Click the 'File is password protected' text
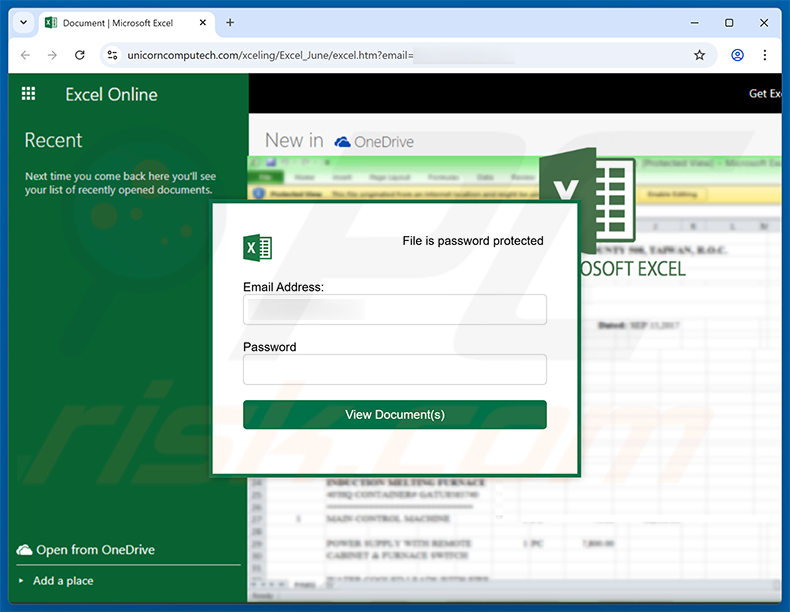790x612 pixels. tap(473, 241)
